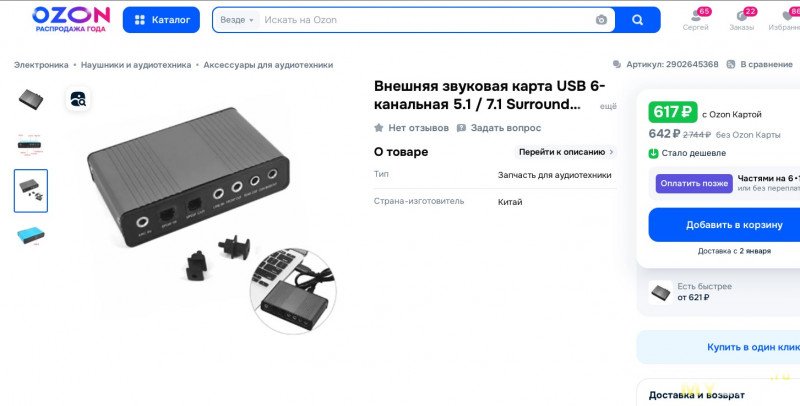Click the star icon next to Нет отзывов
Screen dimensions: 800x406
coord(379,128)
